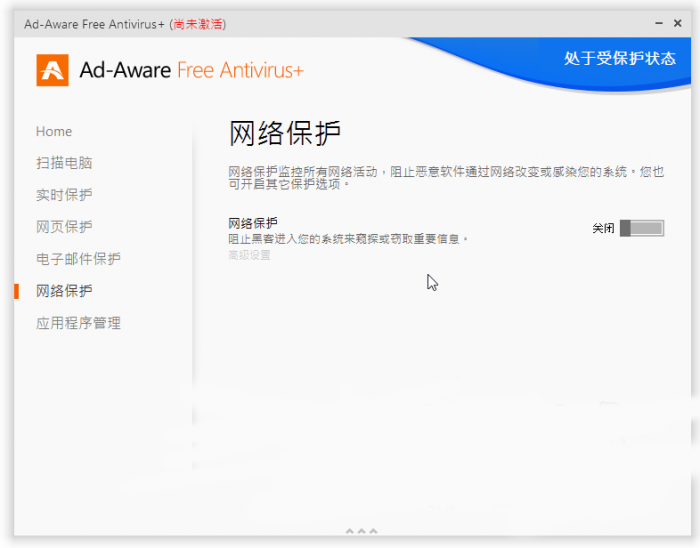Open the 高级设置 link
The height and width of the screenshot is (548, 700).
click(x=249, y=255)
